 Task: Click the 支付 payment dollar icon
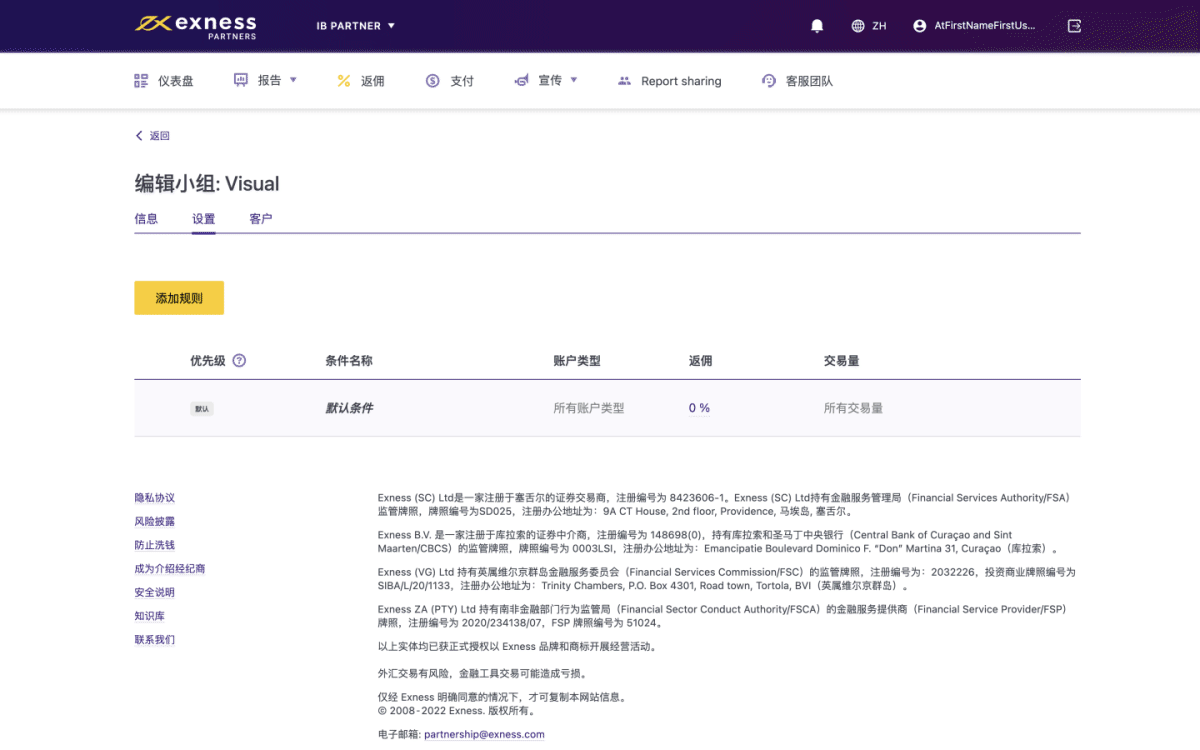(x=432, y=81)
